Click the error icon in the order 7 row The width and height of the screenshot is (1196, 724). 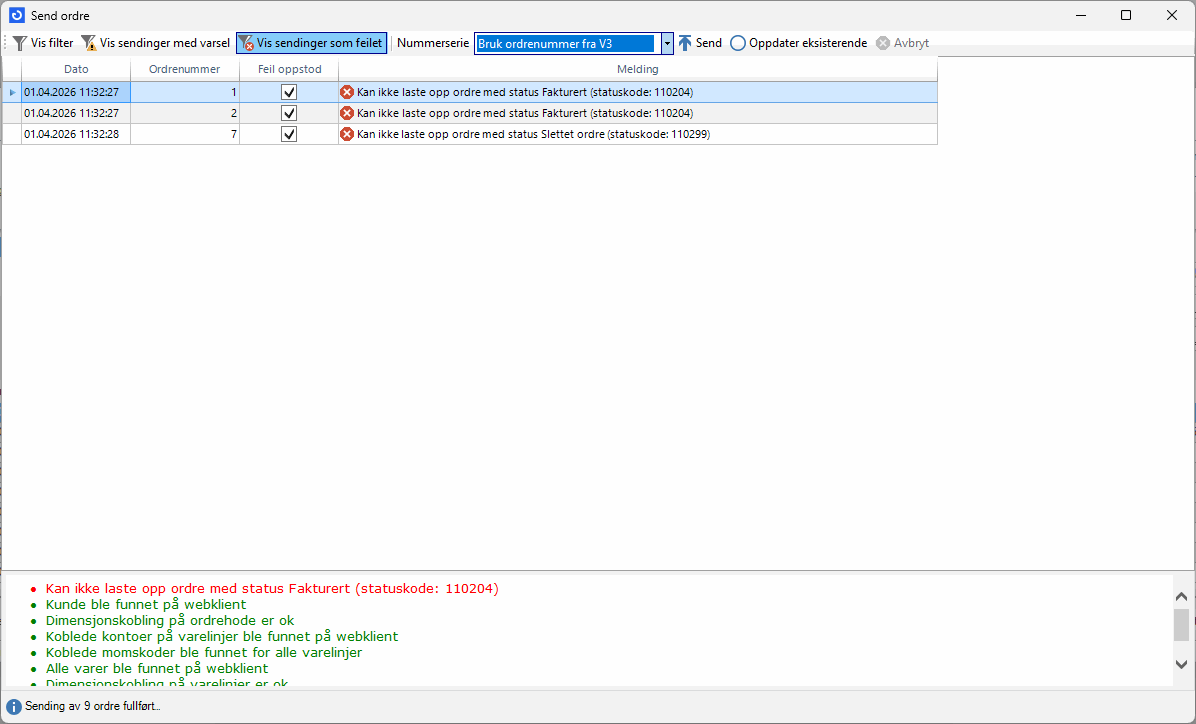click(347, 134)
